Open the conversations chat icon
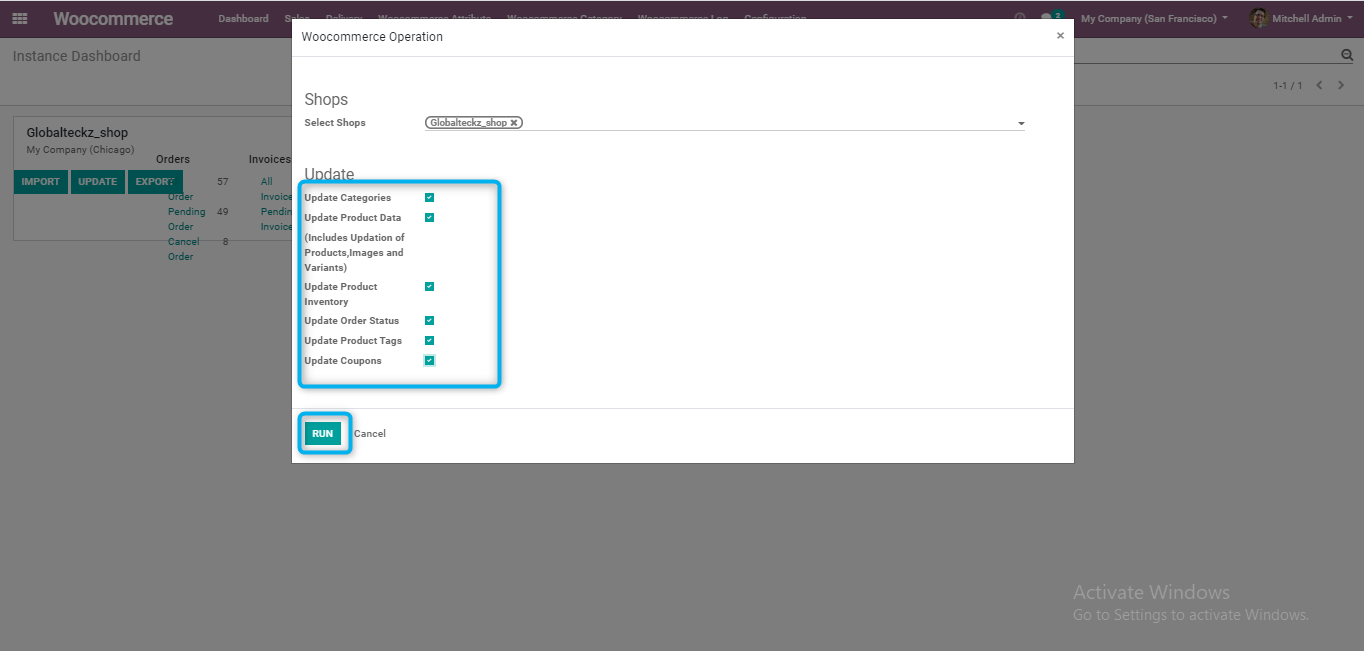The image size is (1364, 651). [1047, 19]
